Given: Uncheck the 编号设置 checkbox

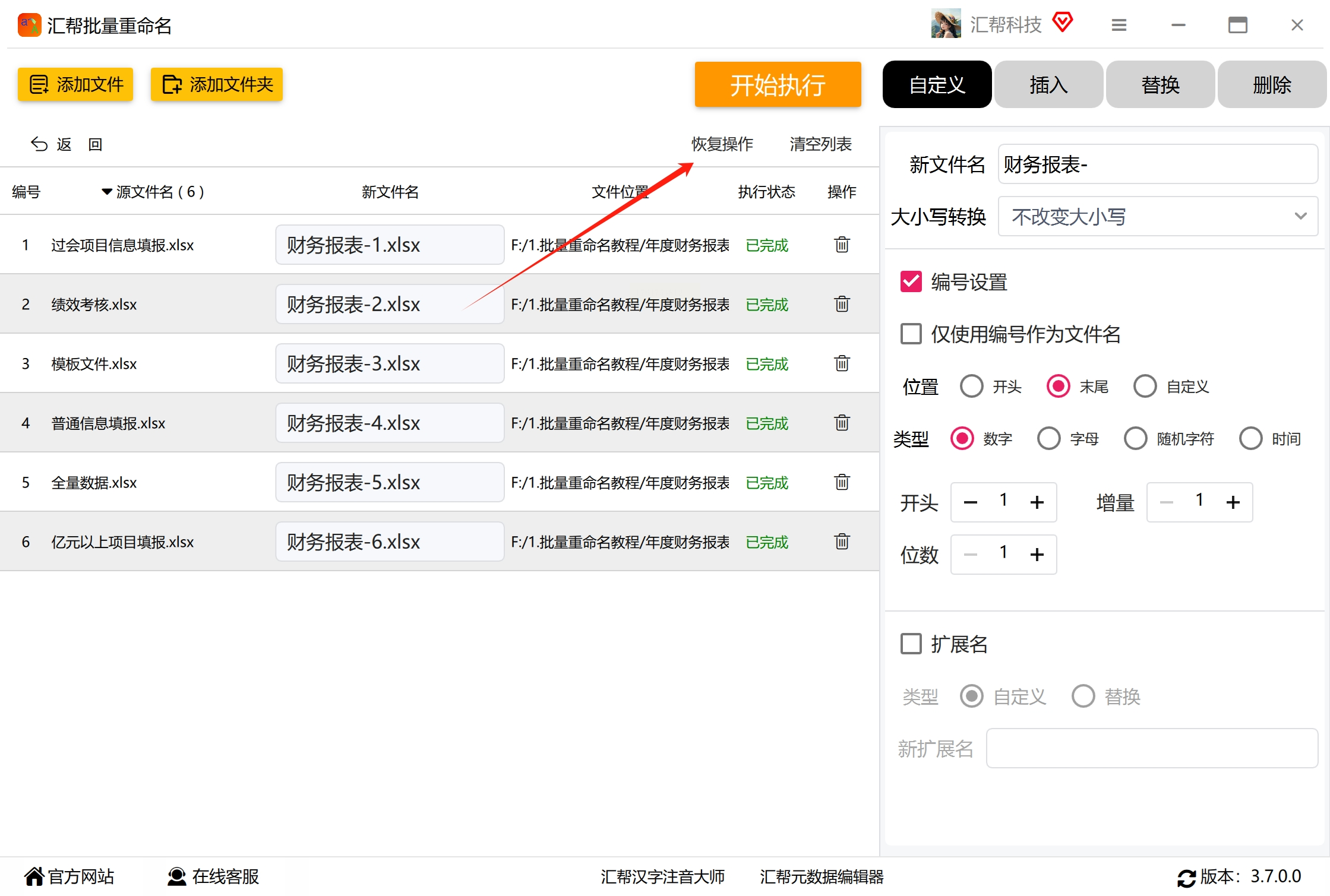Looking at the screenshot, I should [911, 282].
